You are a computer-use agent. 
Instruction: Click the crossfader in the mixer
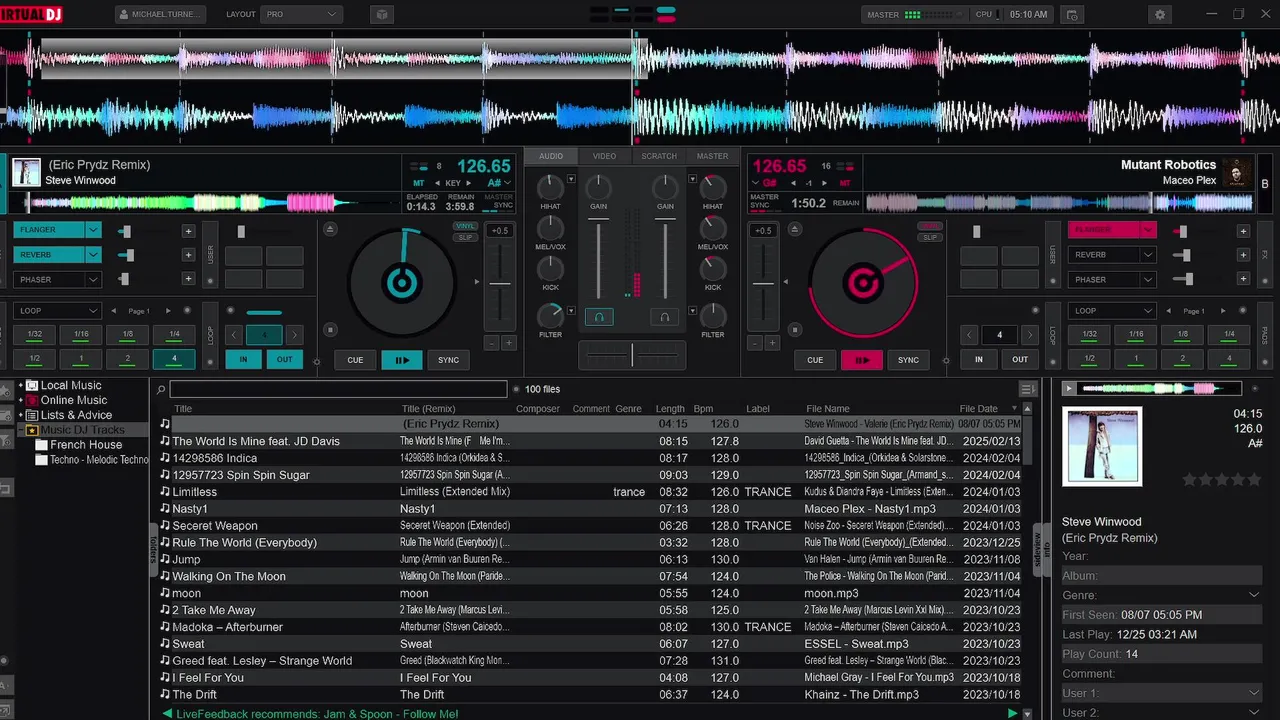click(x=632, y=354)
